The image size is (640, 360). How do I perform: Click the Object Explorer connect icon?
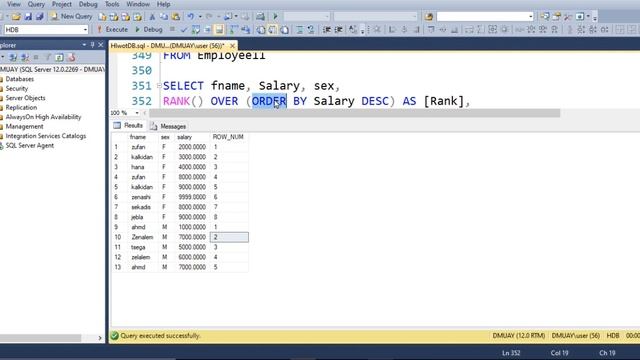point(13,58)
